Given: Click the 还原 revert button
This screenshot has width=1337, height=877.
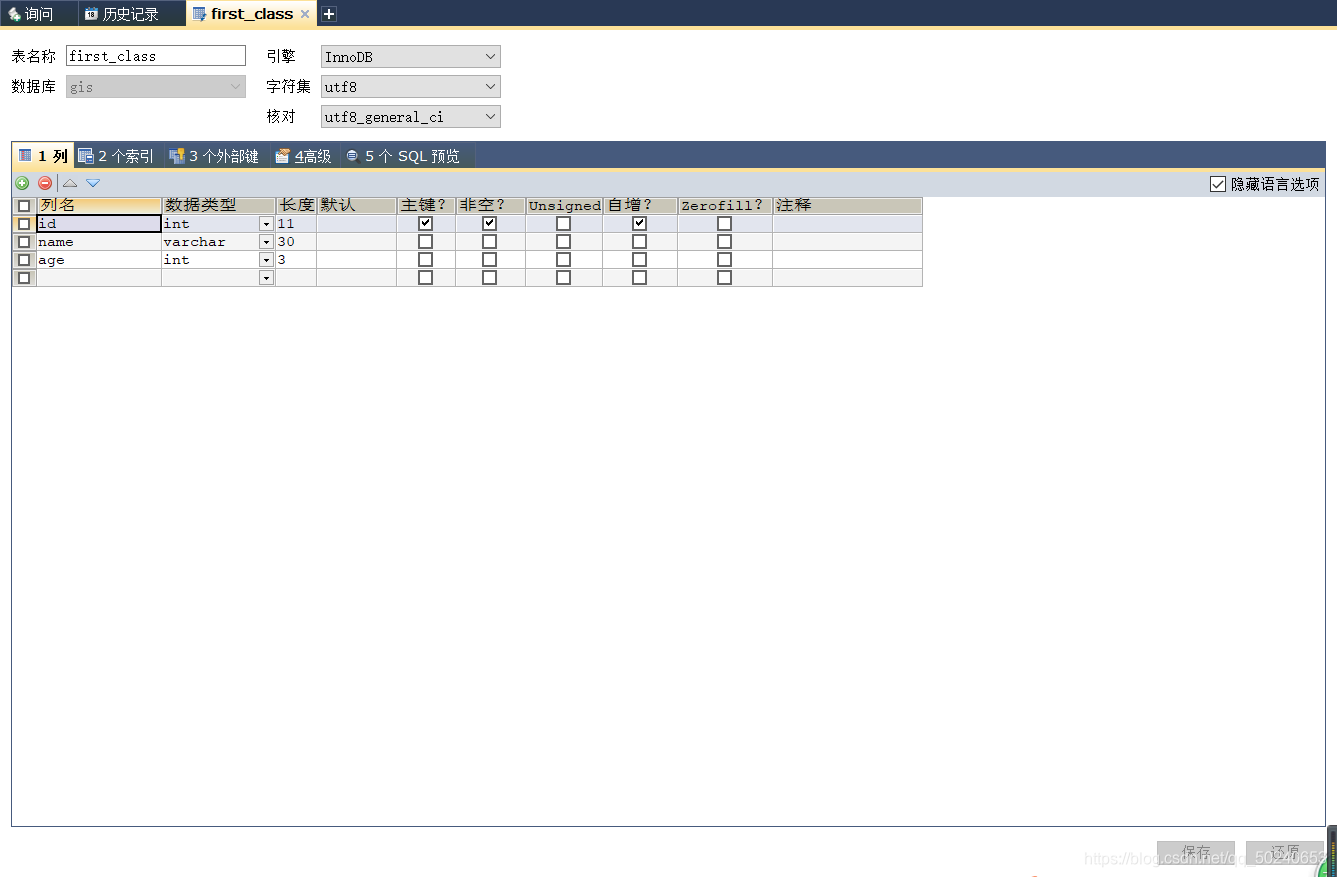Looking at the screenshot, I should 1285,853.
